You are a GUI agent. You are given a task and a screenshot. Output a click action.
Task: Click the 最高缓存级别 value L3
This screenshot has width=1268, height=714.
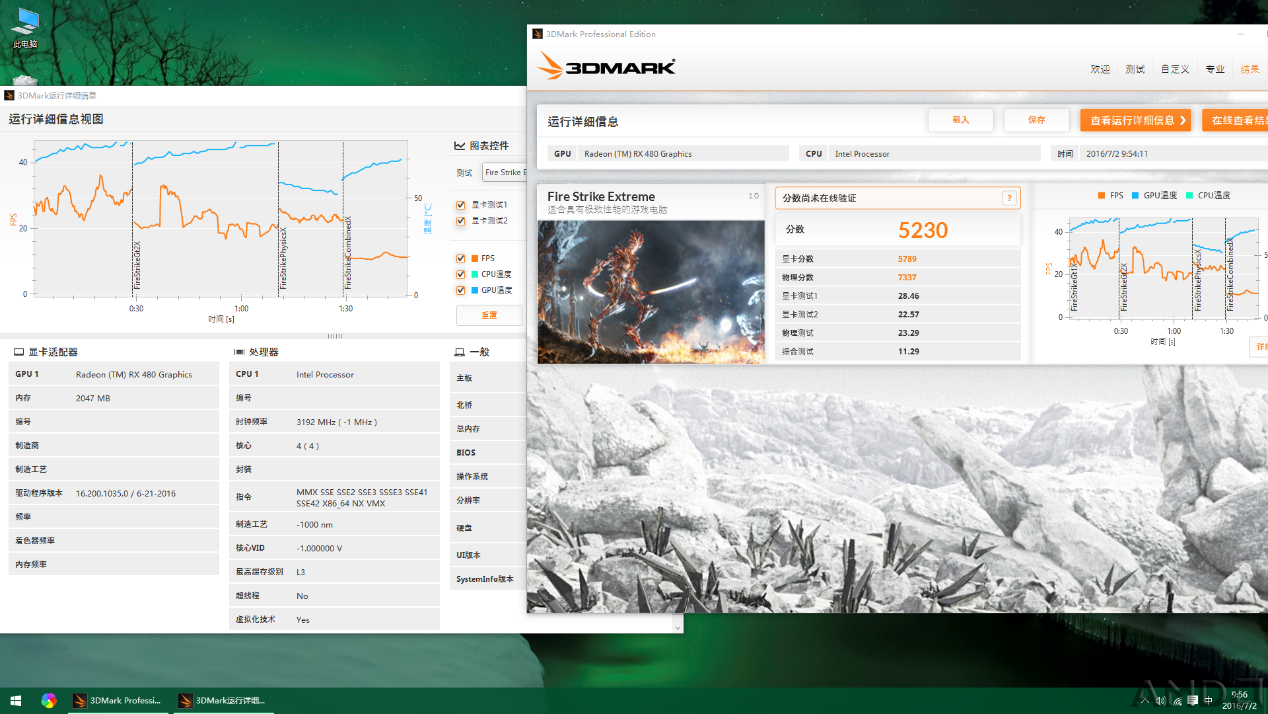point(301,572)
